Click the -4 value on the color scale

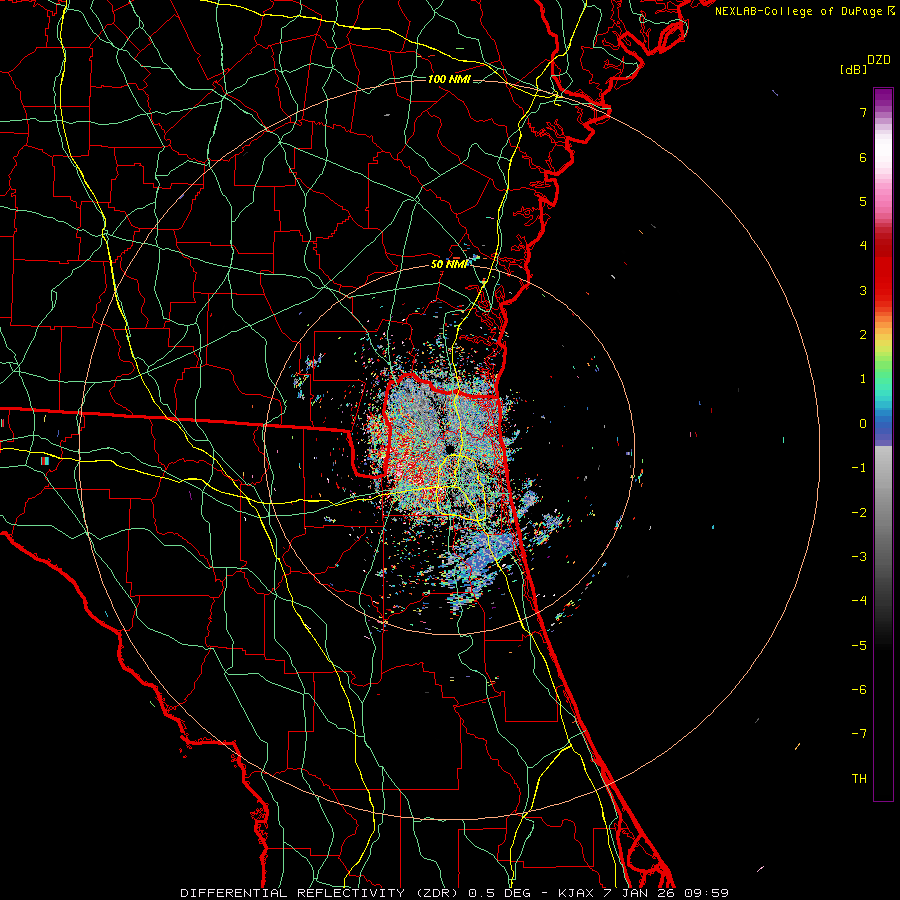[859, 601]
